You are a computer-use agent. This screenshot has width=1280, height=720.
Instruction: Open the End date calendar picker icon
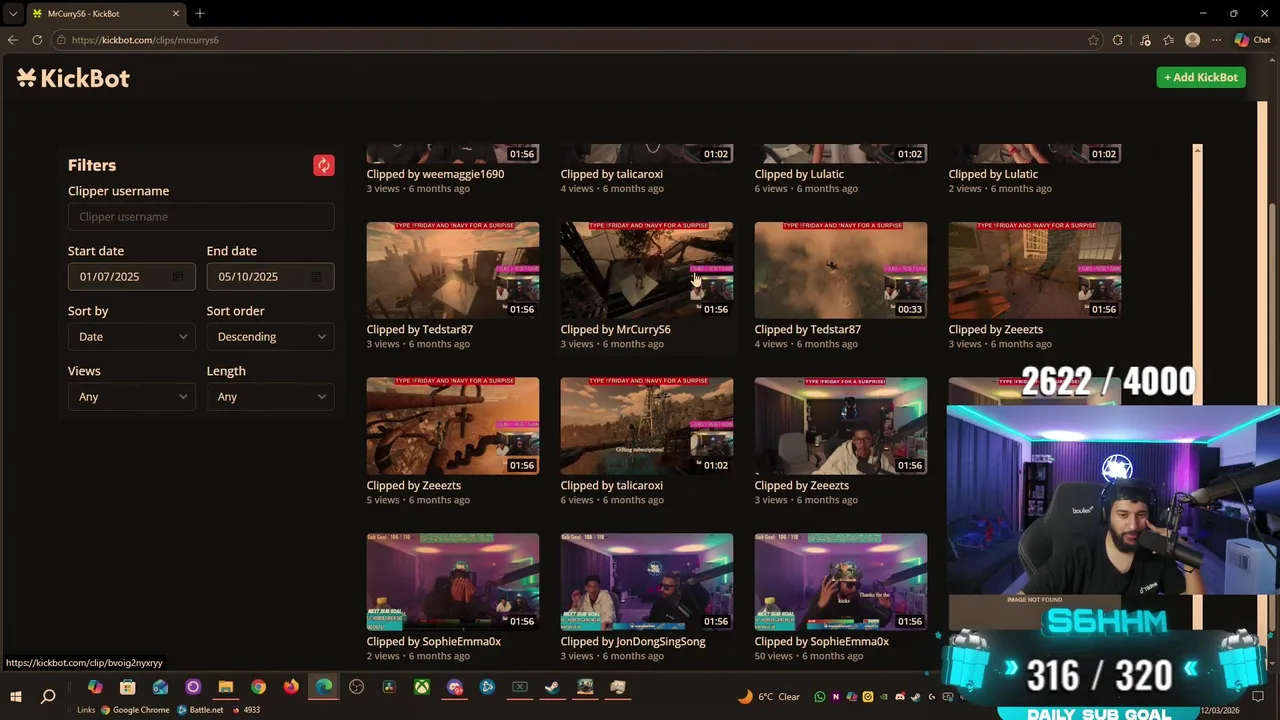316,277
